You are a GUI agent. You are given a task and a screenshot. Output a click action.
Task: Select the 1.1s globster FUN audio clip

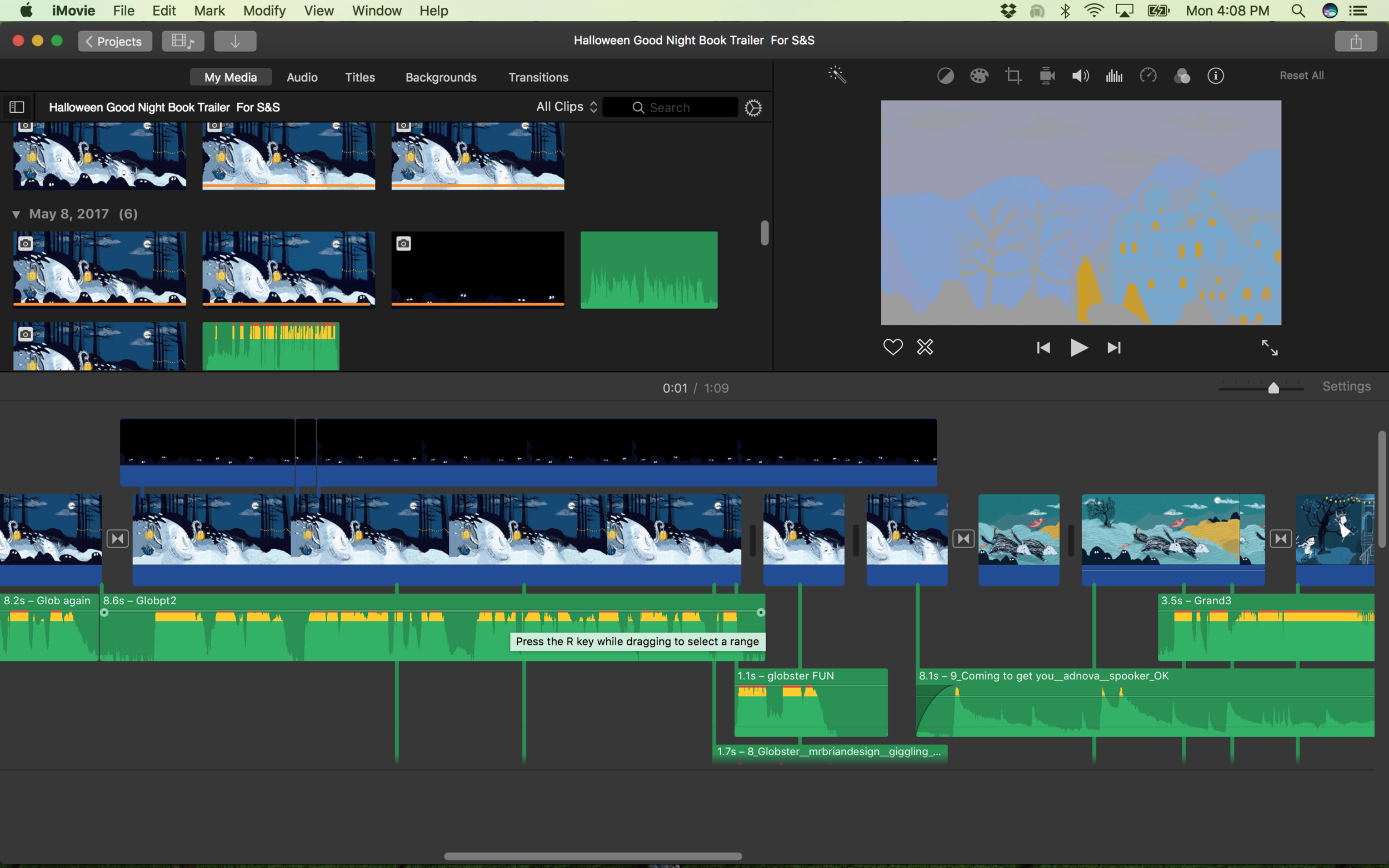click(x=811, y=703)
